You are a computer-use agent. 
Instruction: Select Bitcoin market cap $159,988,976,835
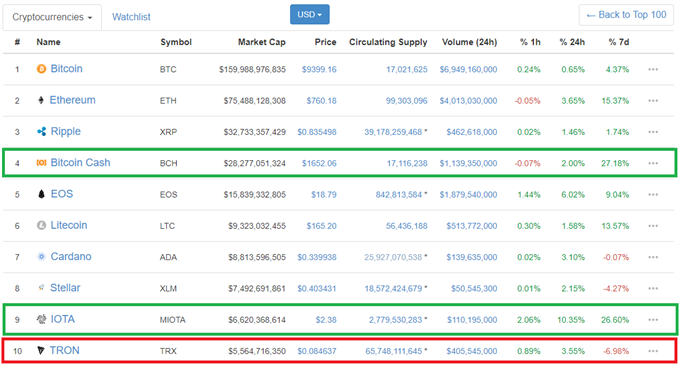pyautogui.click(x=252, y=69)
